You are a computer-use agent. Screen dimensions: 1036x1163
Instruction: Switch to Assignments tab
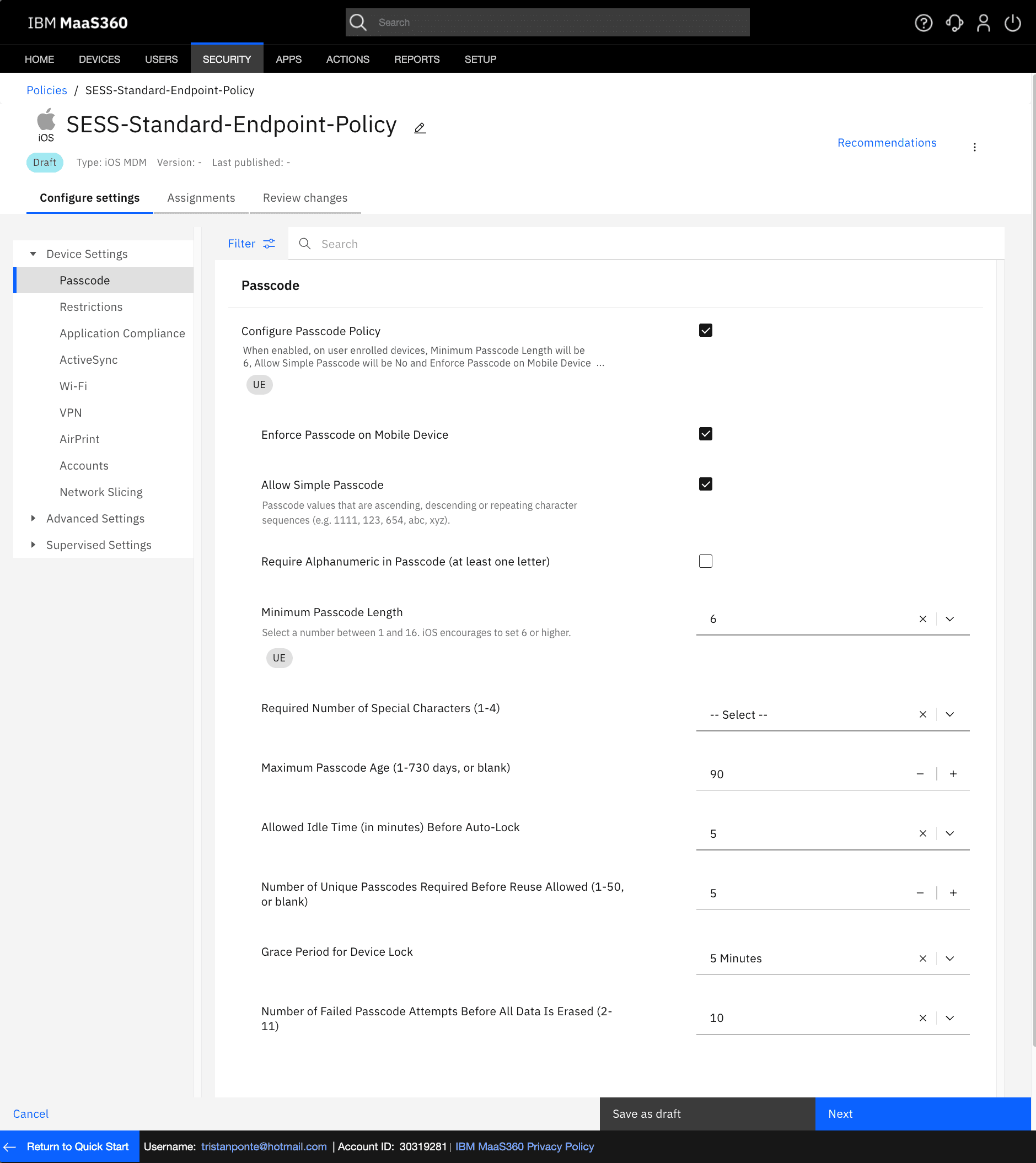pyautogui.click(x=201, y=198)
